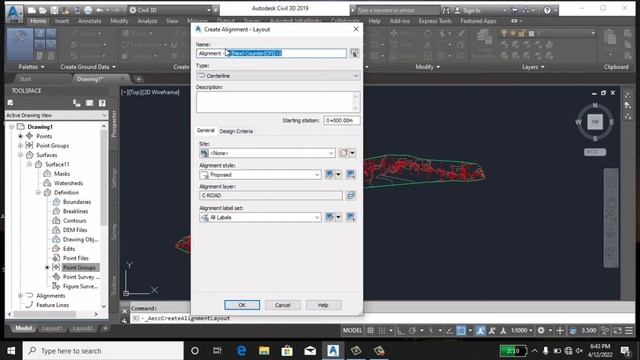Switch to the Design Criteria tab
640x360 pixels.
pos(236,131)
